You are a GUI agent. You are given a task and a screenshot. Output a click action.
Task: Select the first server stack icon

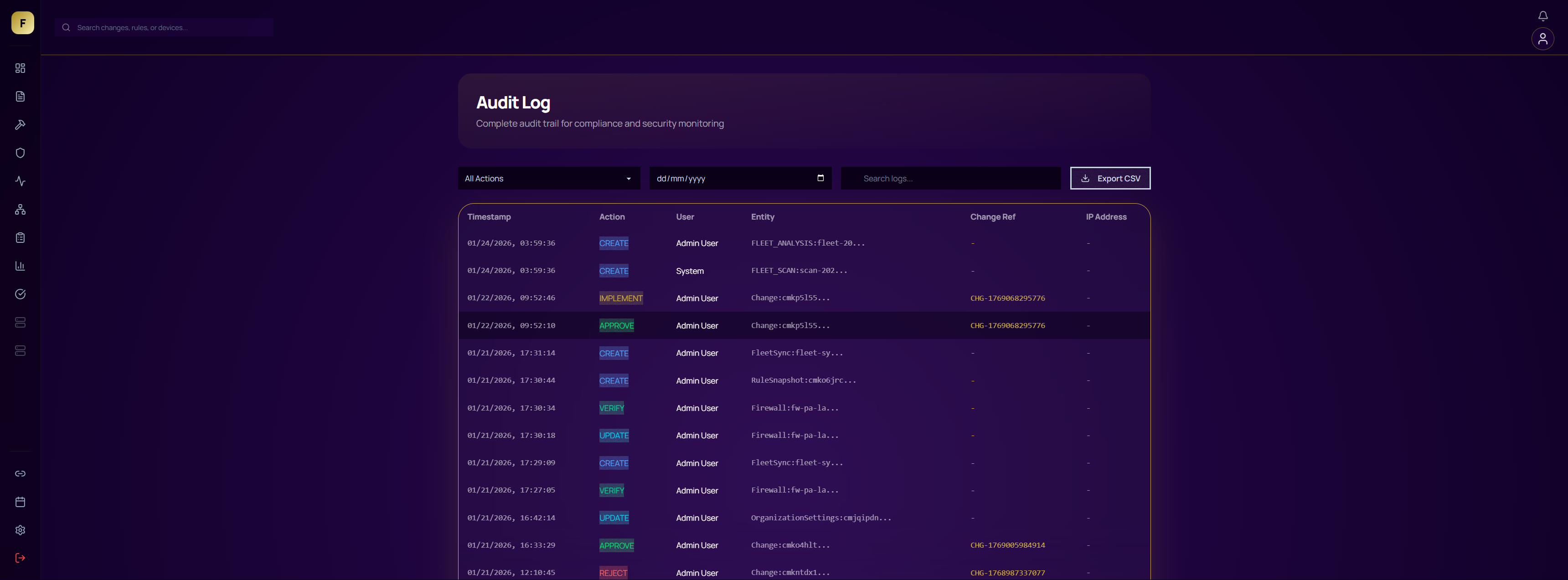20,323
